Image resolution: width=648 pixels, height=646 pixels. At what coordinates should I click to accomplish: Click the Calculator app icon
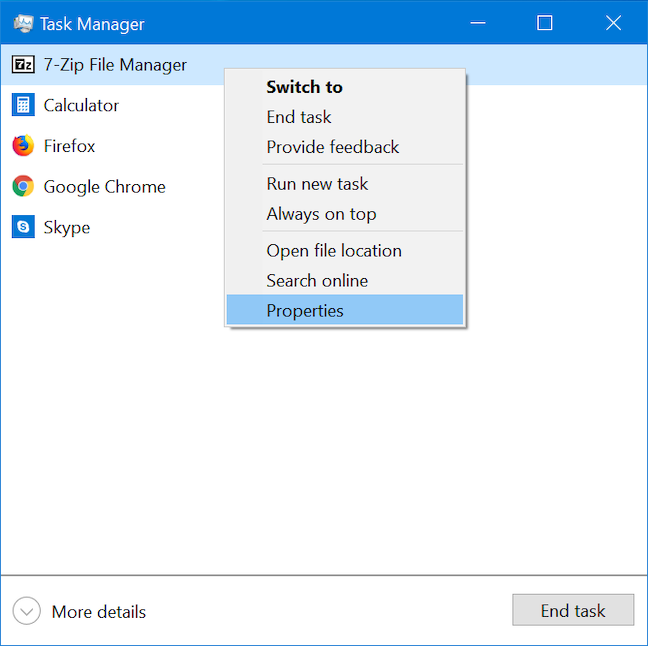tap(23, 105)
